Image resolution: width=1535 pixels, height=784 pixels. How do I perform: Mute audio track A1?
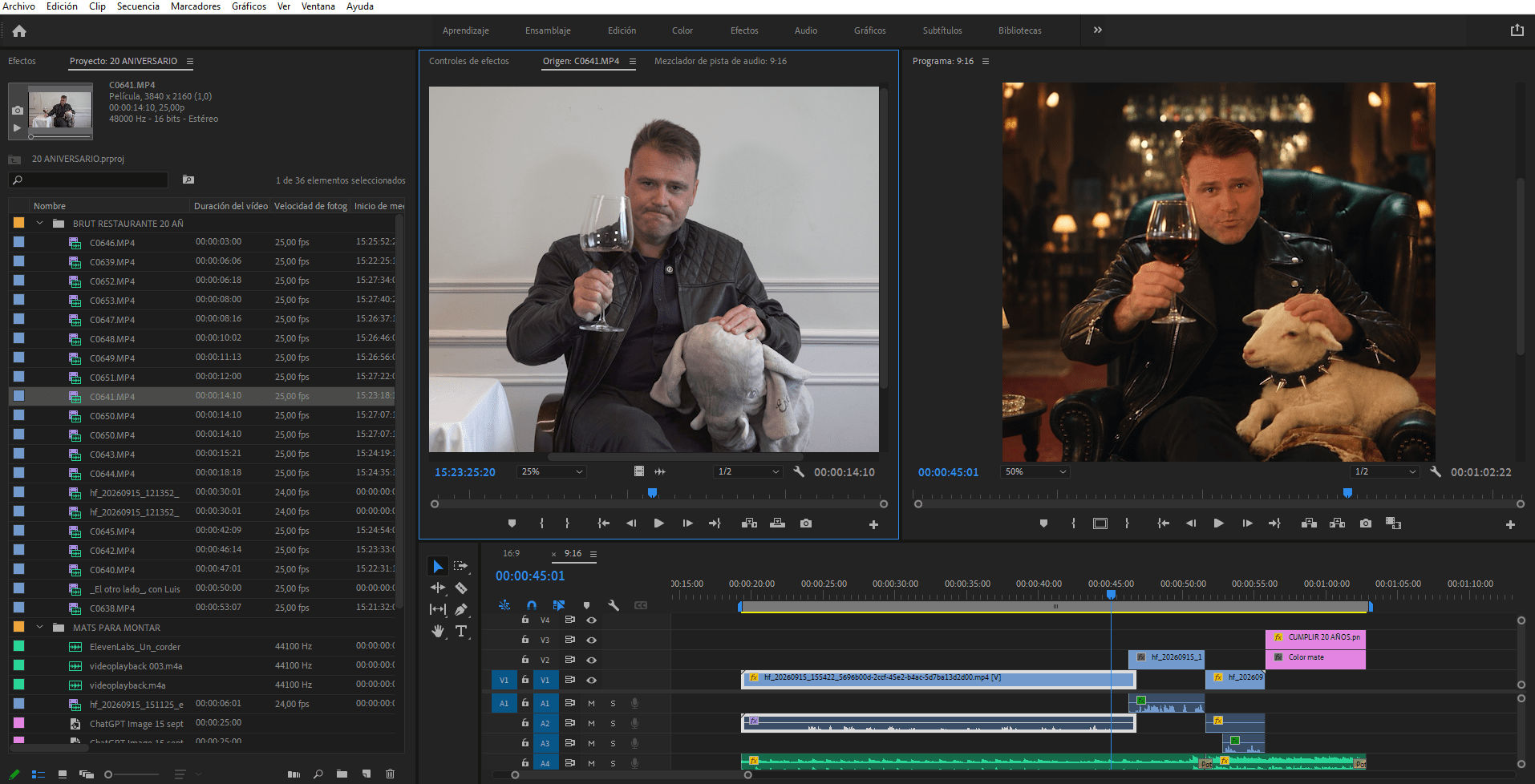coord(591,703)
